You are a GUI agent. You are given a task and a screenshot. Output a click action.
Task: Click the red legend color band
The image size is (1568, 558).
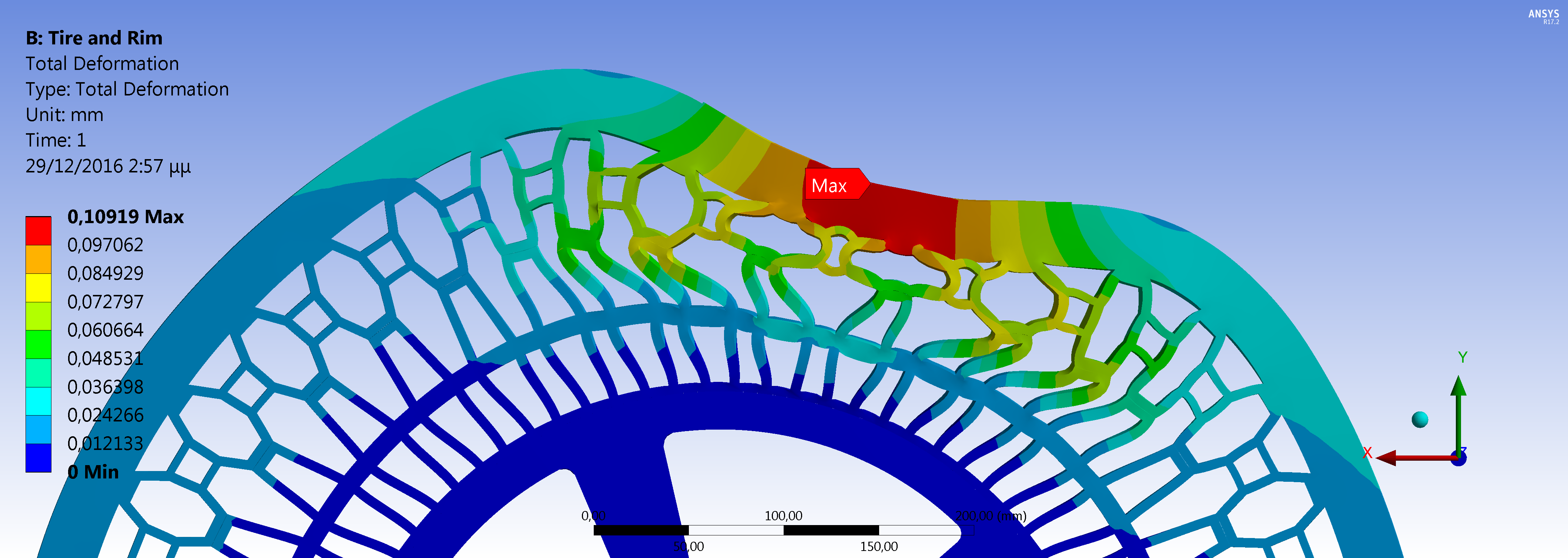click(x=38, y=231)
